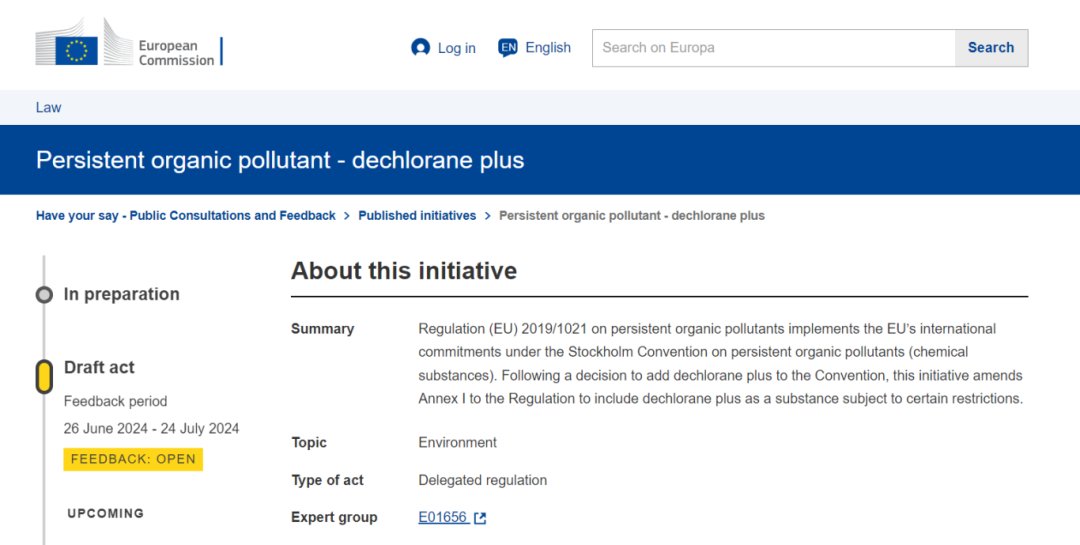Viewport: 1080px width, 545px height.
Task: Click the Topic field label
Action: coord(309,442)
